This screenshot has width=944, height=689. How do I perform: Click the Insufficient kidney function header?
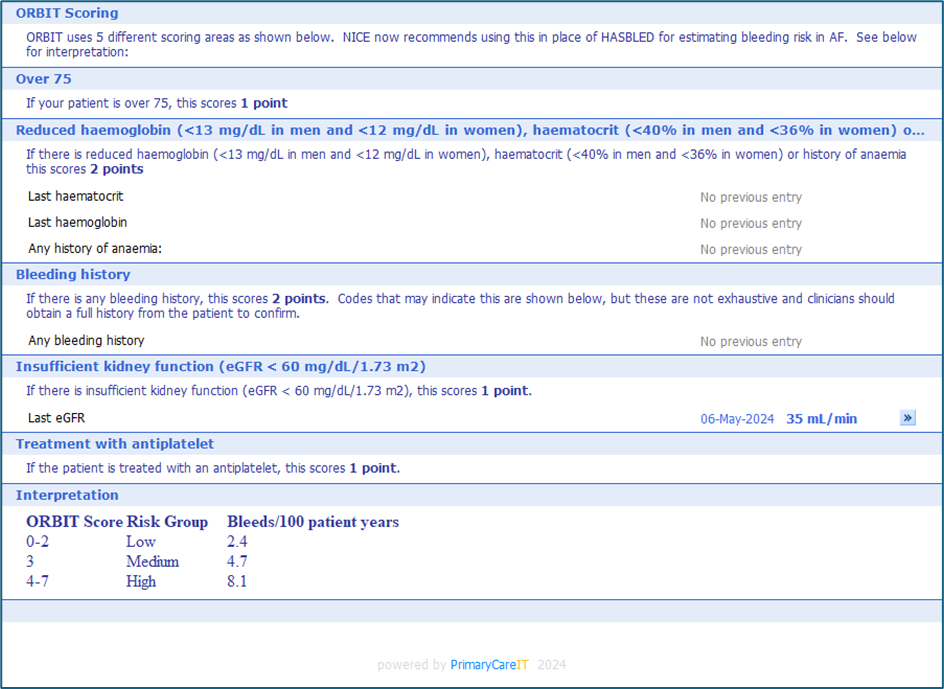point(221,366)
